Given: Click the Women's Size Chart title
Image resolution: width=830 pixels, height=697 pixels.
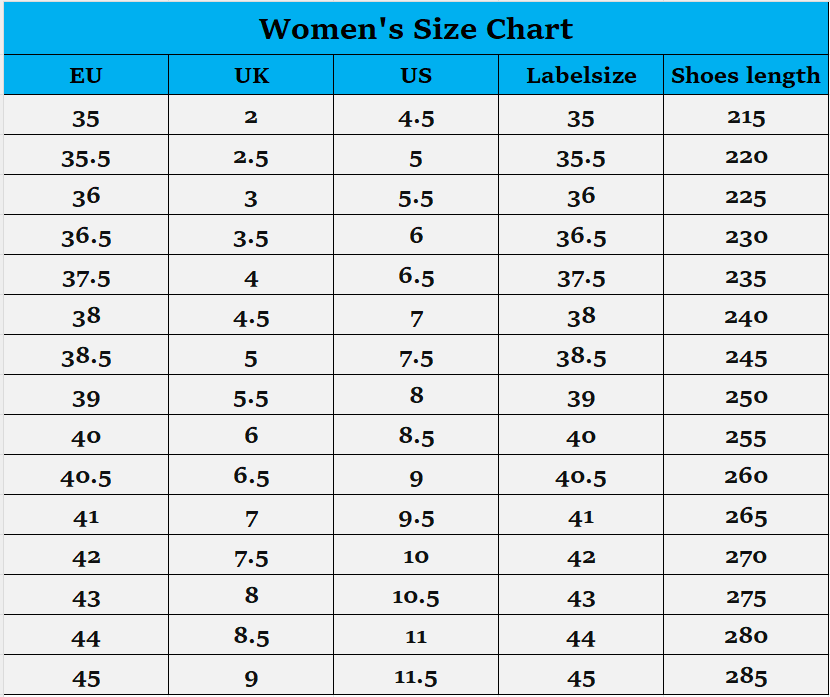Looking at the screenshot, I should click(x=415, y=28).
